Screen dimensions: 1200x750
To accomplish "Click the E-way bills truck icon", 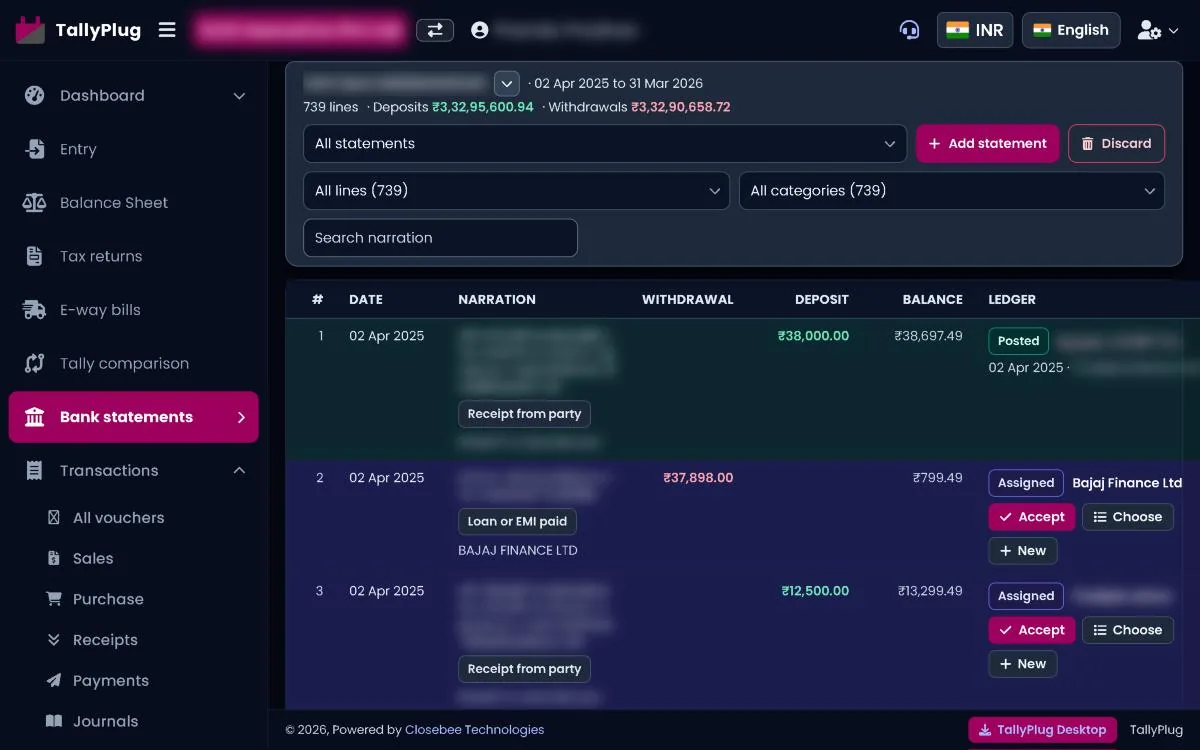I will coord(35,310).
